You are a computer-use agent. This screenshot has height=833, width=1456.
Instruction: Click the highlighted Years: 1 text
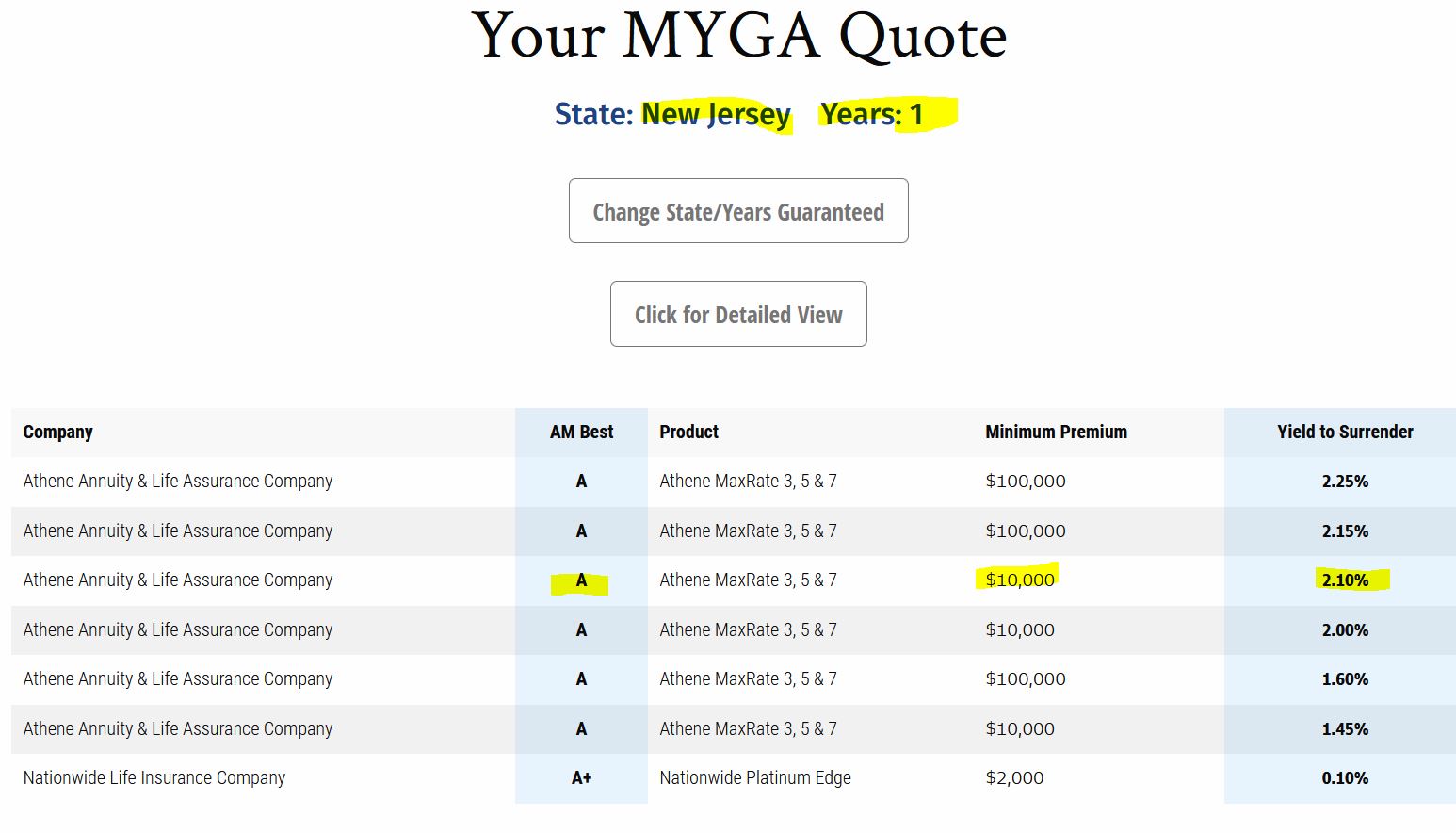pyautogui.click(x=872, y=114)
